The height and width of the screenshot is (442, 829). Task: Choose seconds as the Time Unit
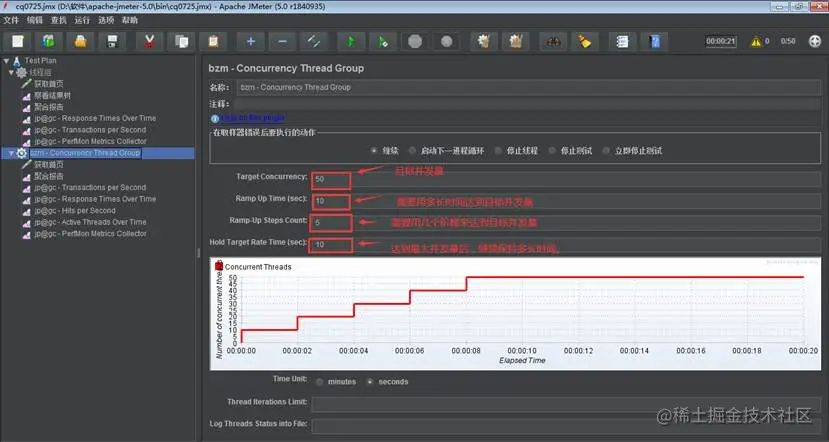coord(370,382)
